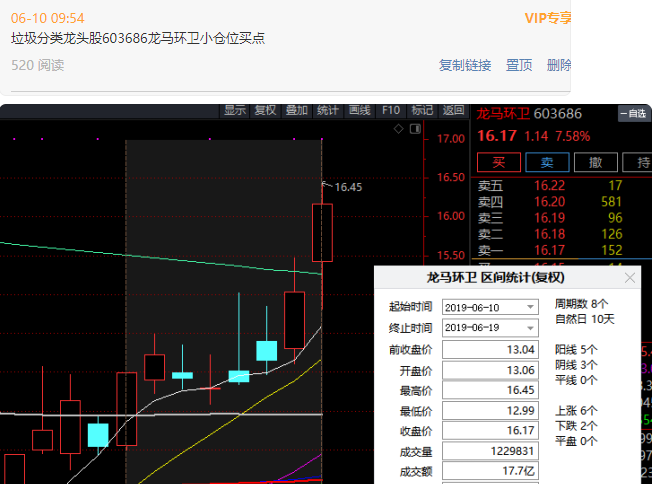Select 叠加 in the chart toolbar

[x=297, y=110]
